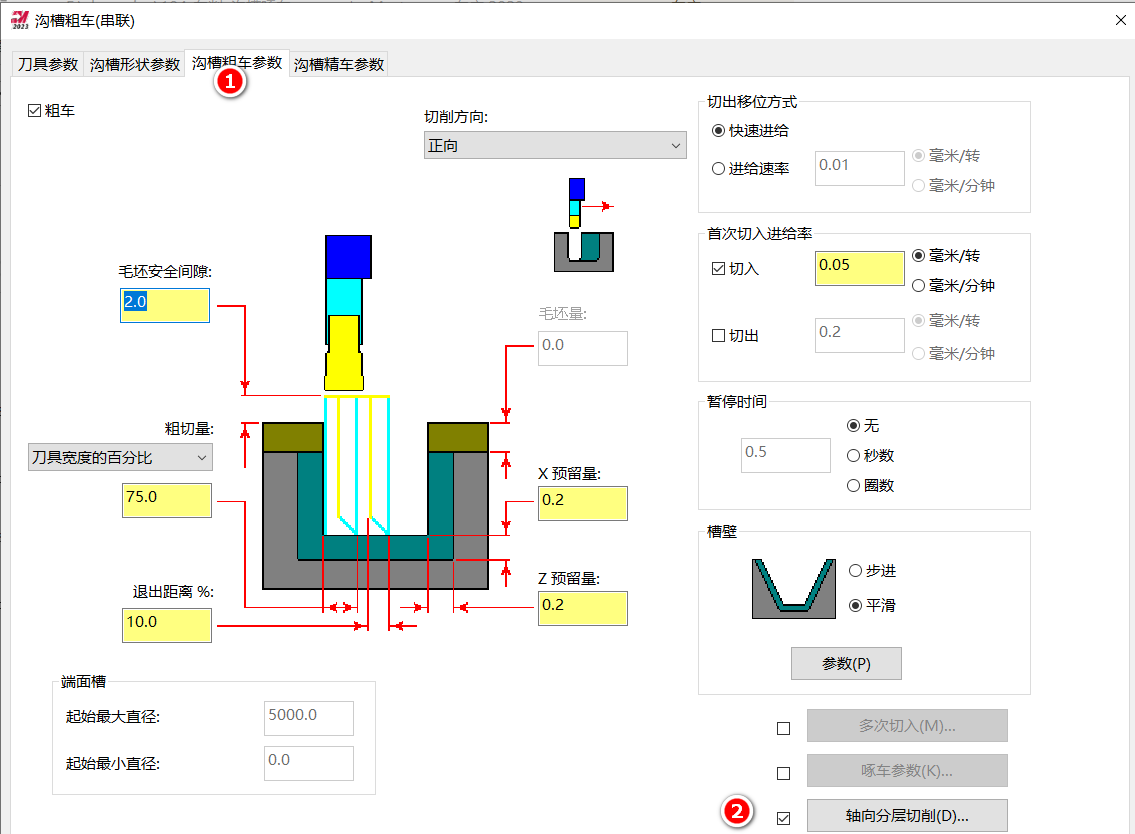Select the 步进 groove wall option
The image size is (1135, 834).
[x=856, y=571]
